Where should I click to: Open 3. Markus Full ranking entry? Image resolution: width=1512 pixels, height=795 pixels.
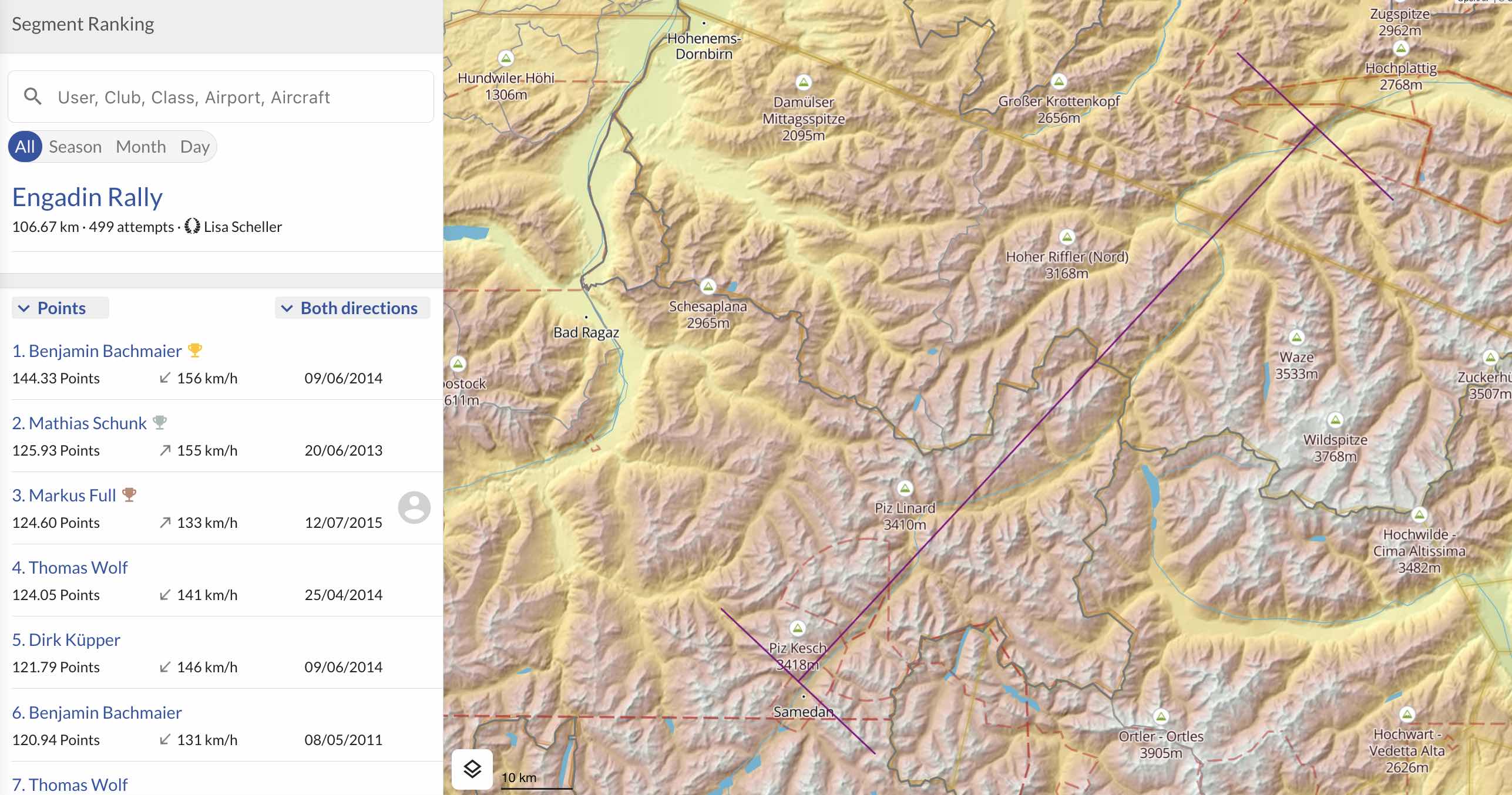tap(221, 508)
